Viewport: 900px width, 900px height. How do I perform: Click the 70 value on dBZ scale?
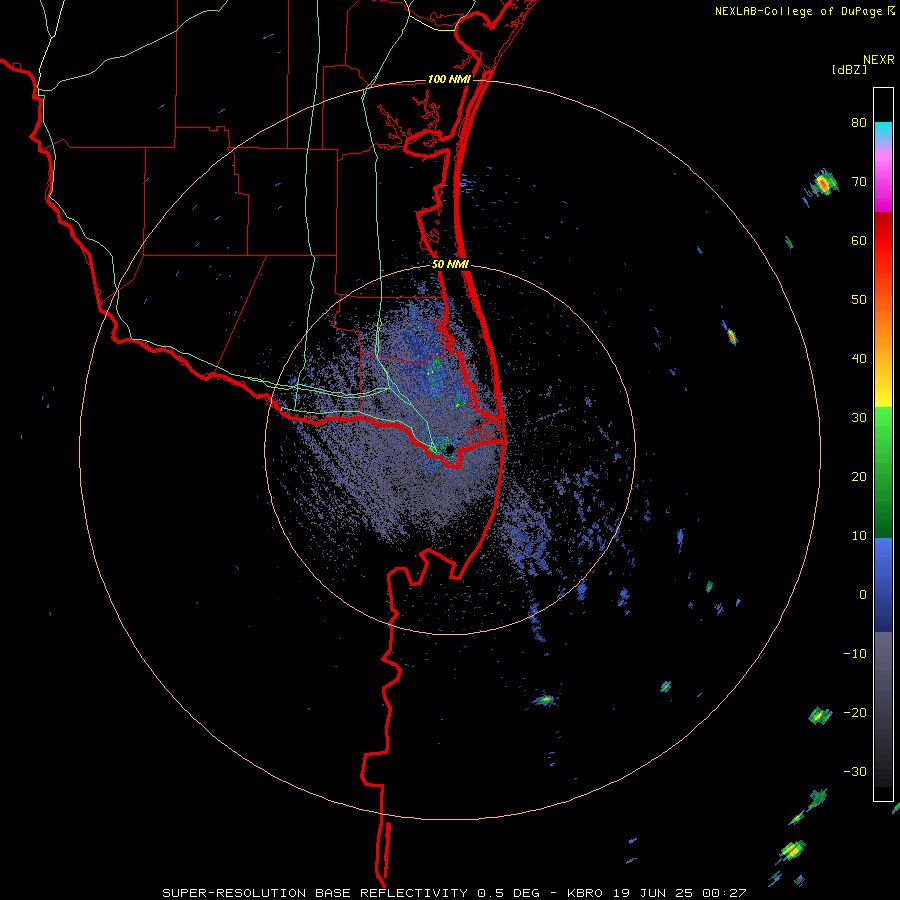[x=859, y=182]
